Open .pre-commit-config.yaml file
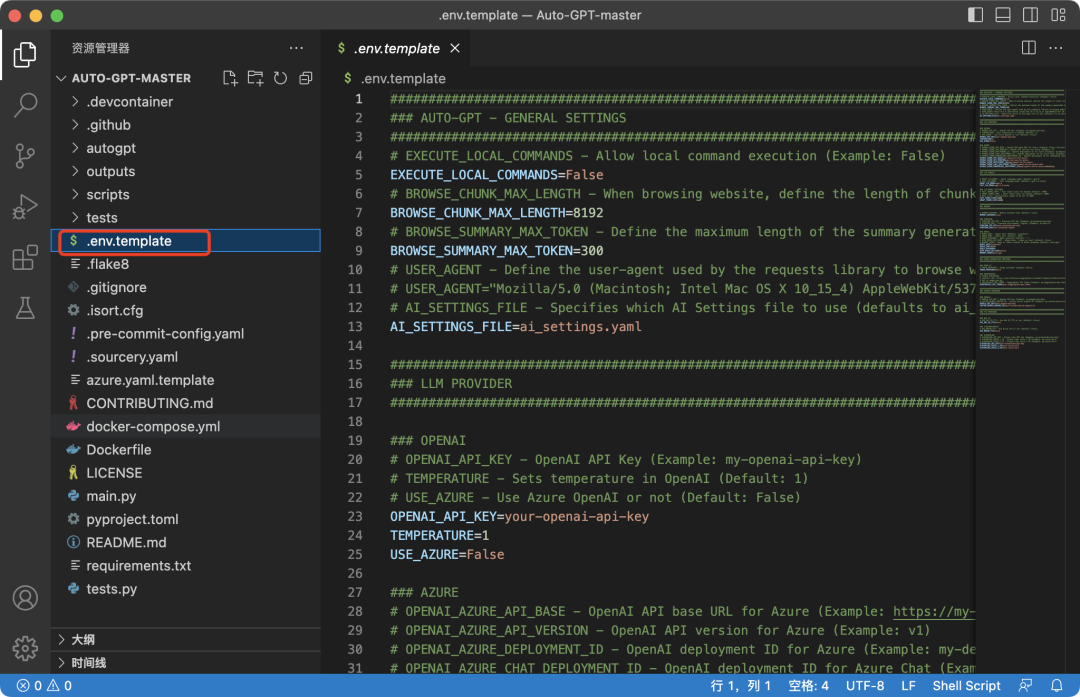1080x697 pixels. pyautogui.click(x=186, y=333)
